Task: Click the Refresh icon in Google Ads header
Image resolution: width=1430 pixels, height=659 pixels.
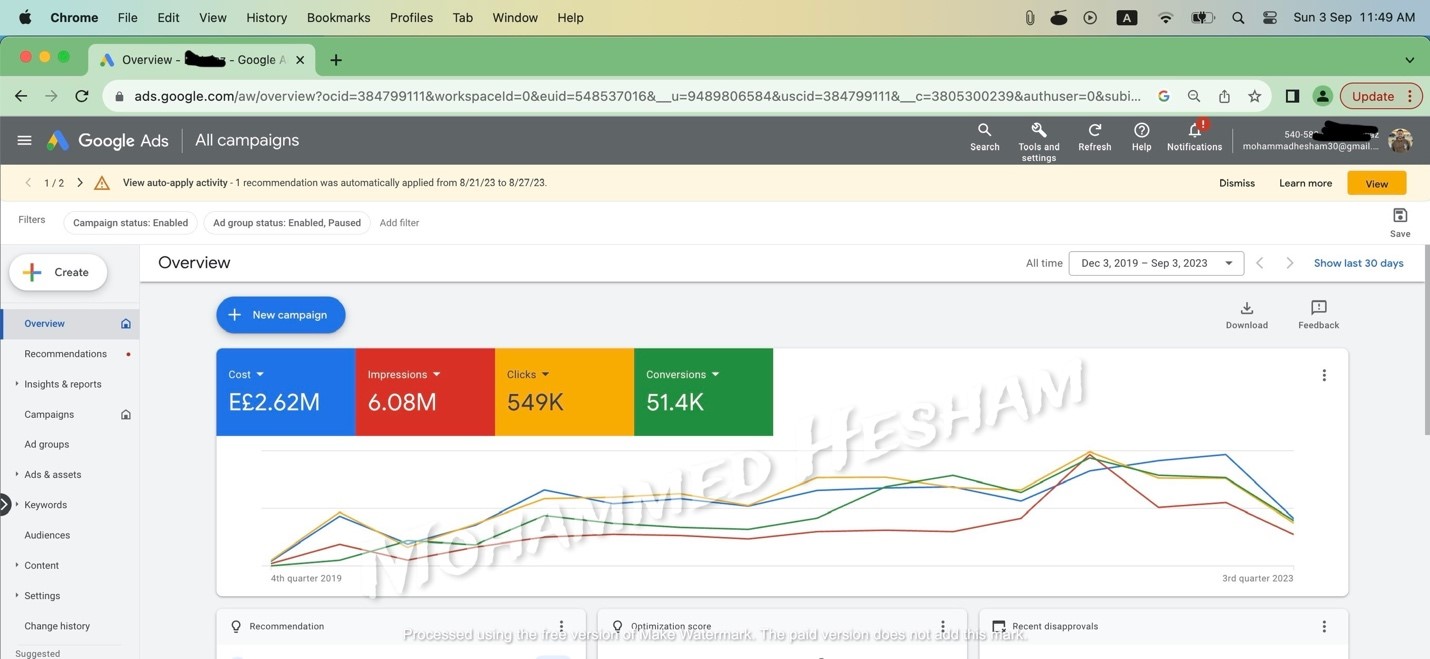Action: [x=1094, y=131]
